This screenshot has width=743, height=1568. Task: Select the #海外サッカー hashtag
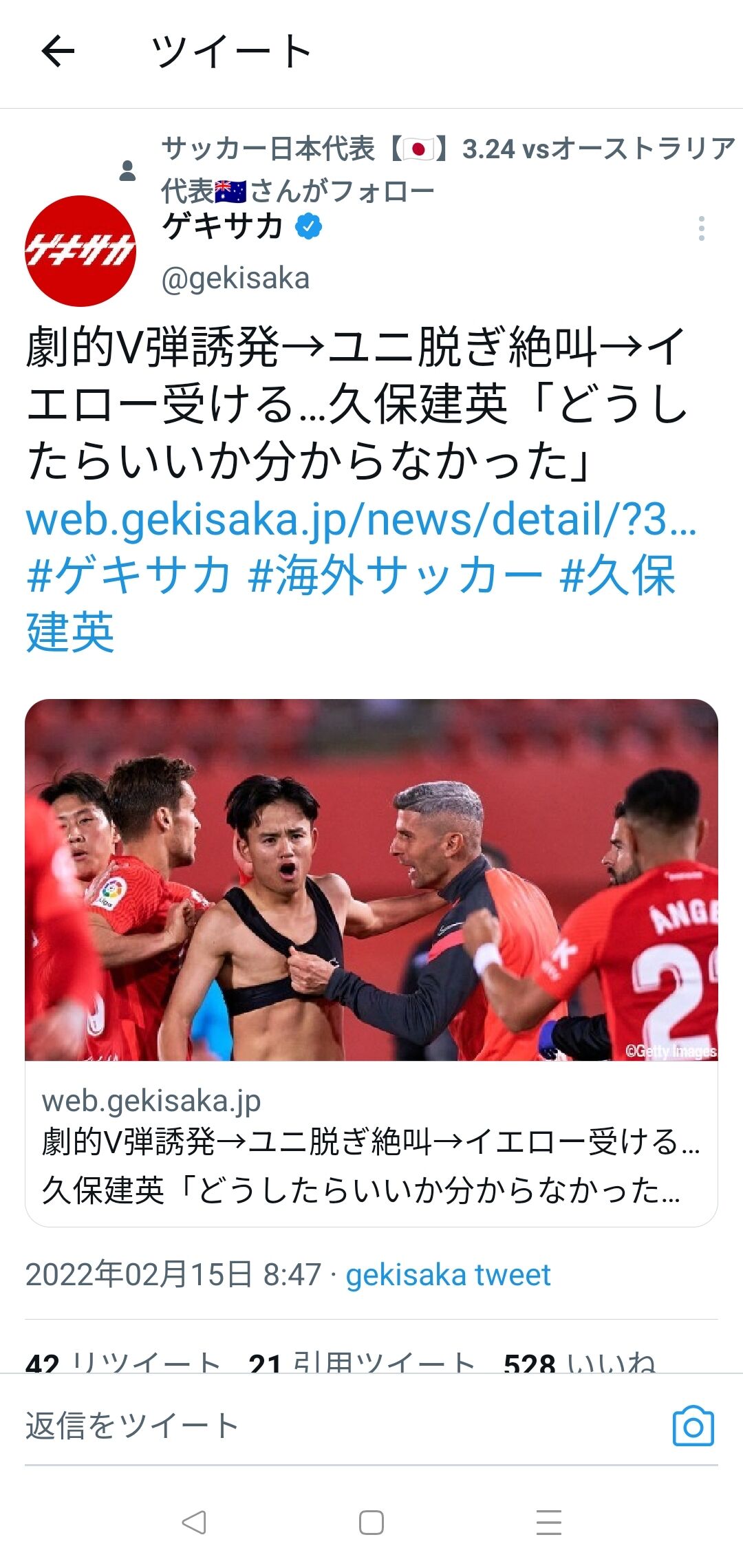pyautogui.click(x=395, y=575)
